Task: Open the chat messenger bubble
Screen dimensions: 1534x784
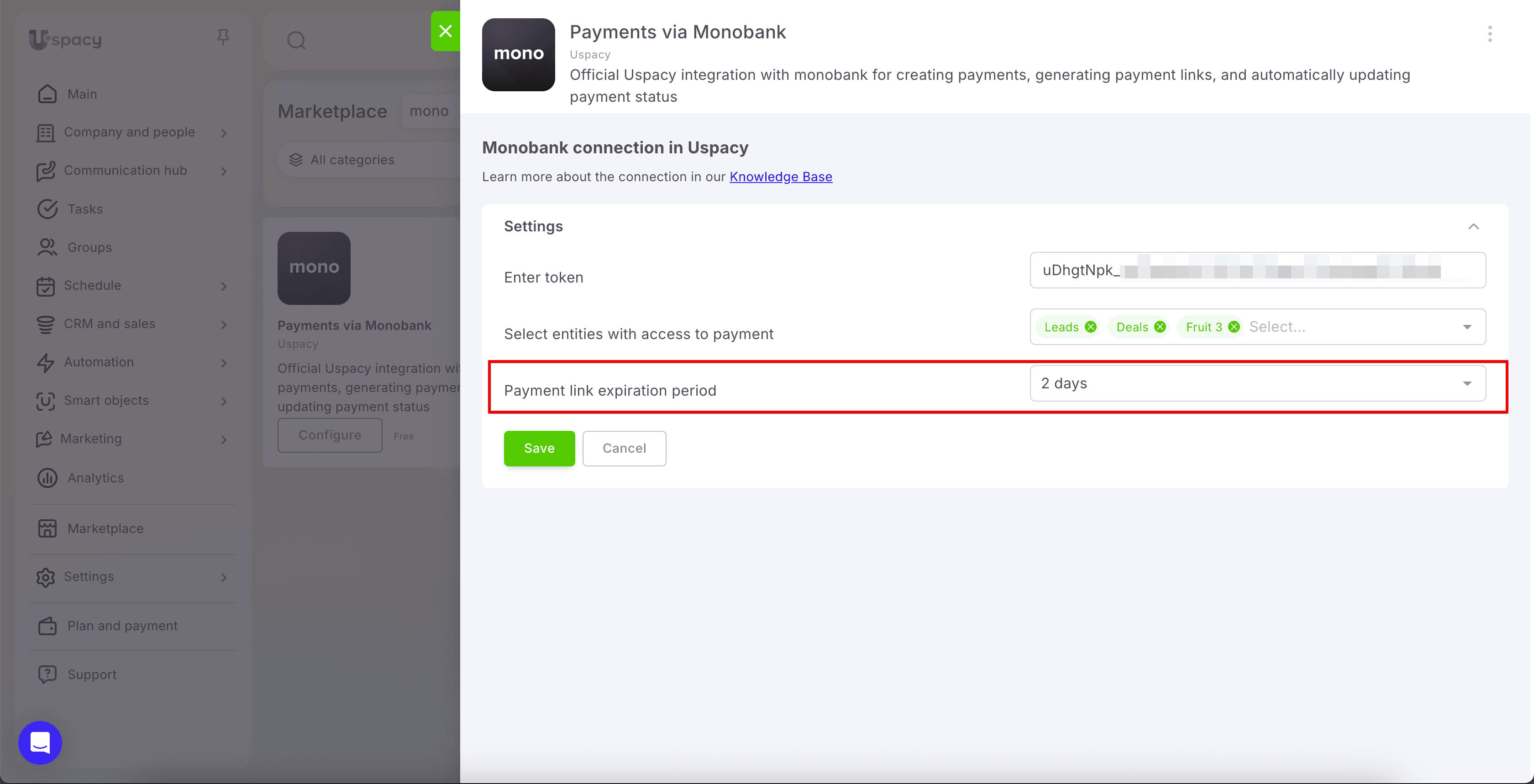Action: point(40,743)
